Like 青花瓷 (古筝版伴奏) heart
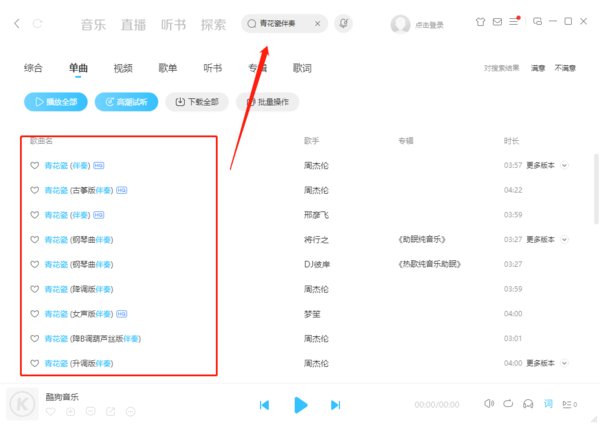Viewport: 600px width, 424px height. pos(34,190)
